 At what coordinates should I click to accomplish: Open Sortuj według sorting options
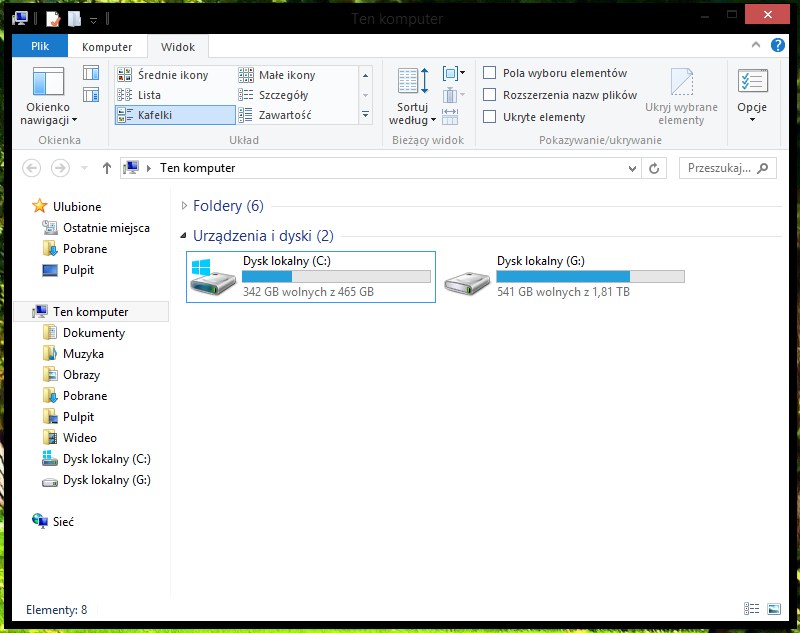[x=412, y=96]
